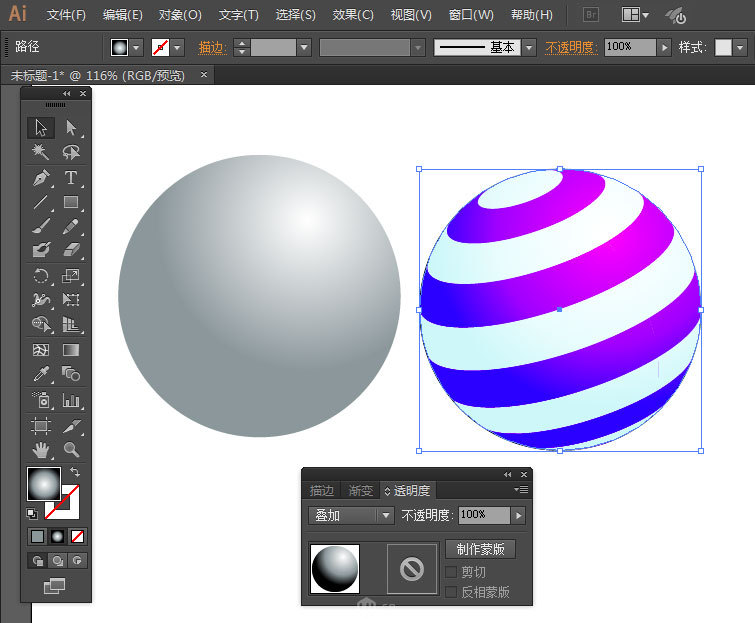The image size is (755, 623).
Task: Click the Rectangle shape tool
Action: [71, 202]
